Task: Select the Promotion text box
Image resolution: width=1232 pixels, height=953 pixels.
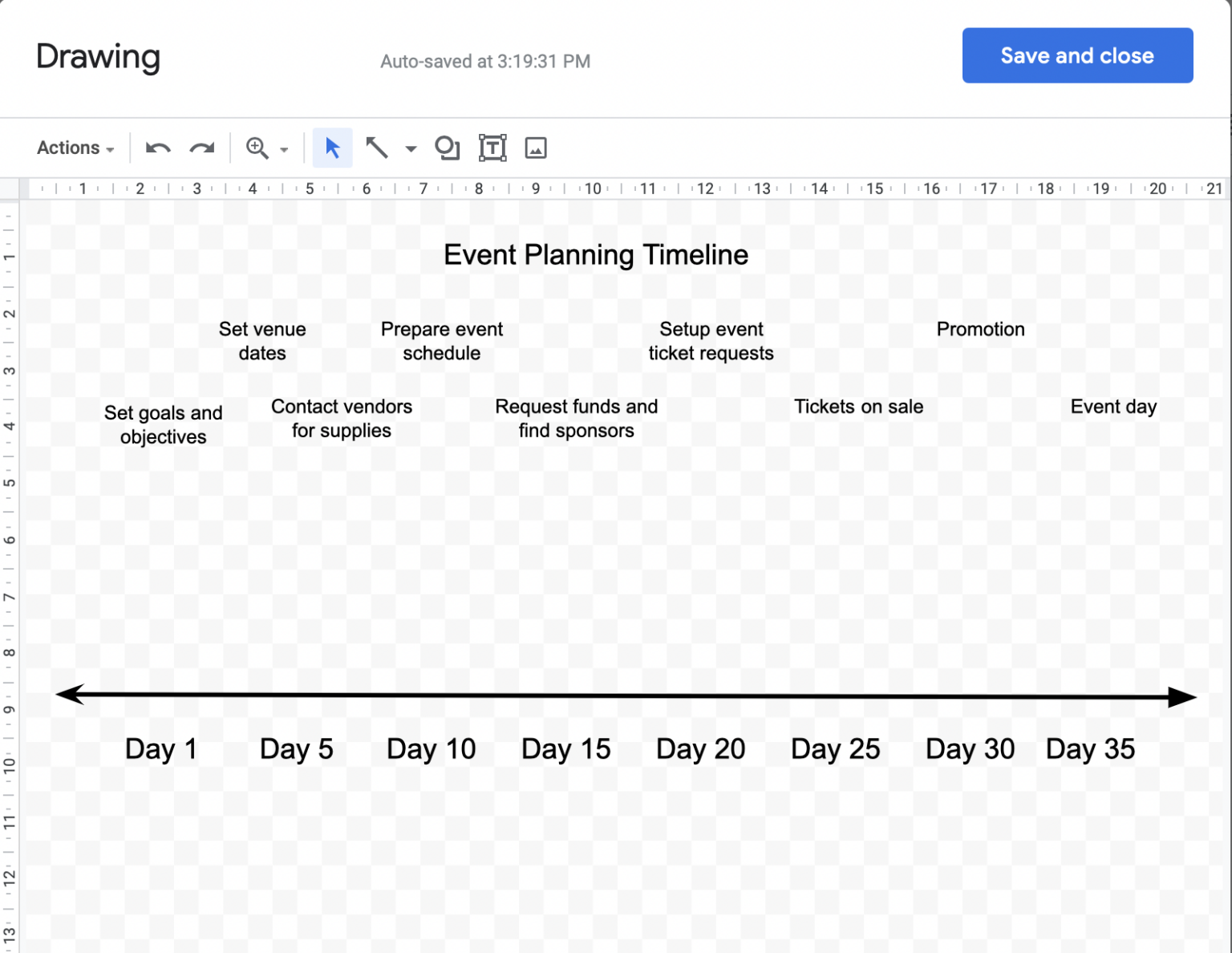Action: tap(980, 329)
